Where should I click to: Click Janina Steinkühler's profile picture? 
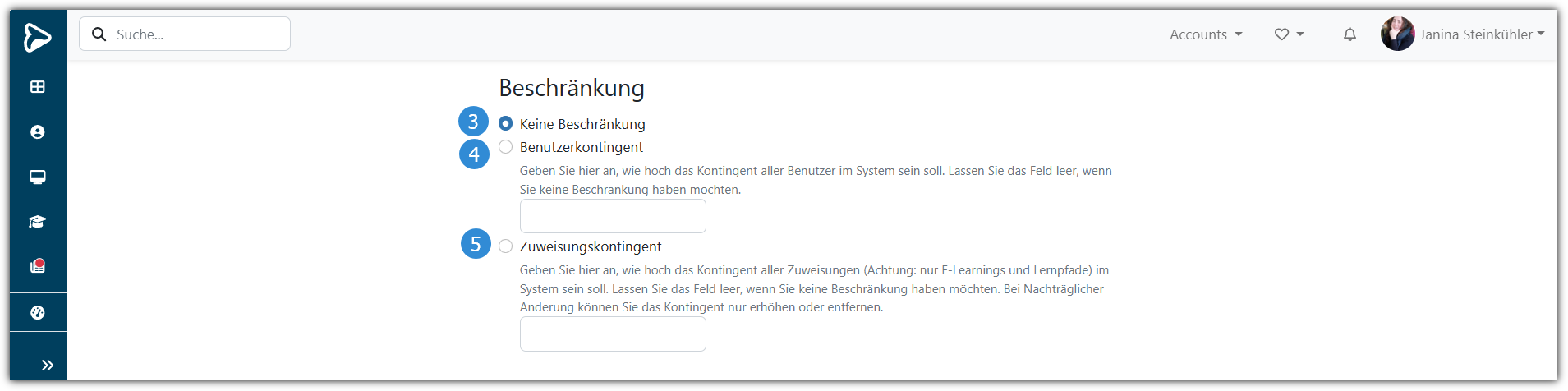pyautogui.click(x=1397, y=34)
